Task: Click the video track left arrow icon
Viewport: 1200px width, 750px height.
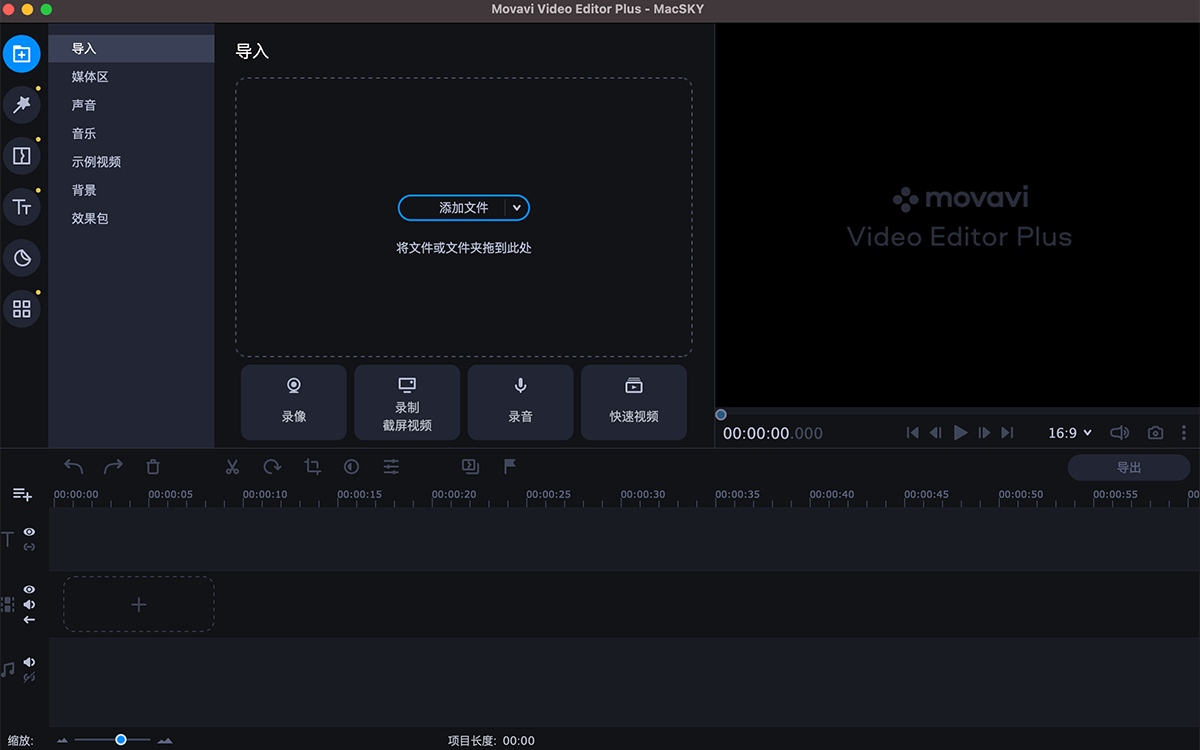Action: point(29,620)
